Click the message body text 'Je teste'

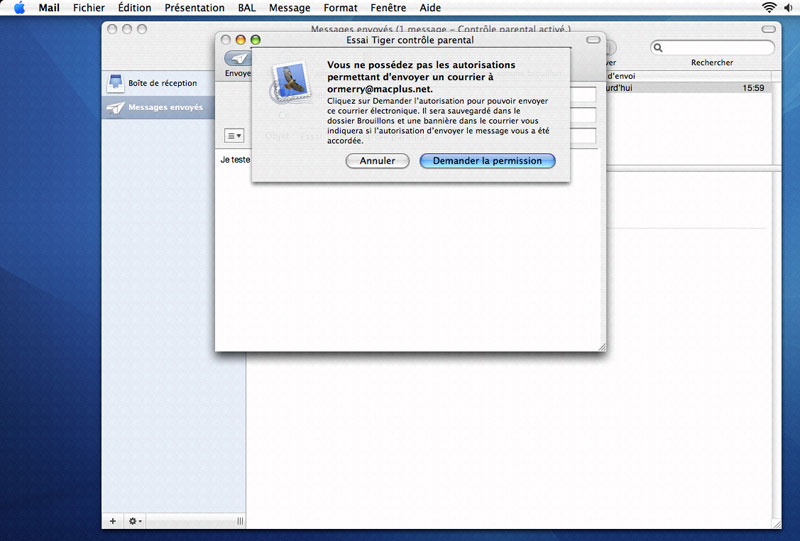point(235,160)
